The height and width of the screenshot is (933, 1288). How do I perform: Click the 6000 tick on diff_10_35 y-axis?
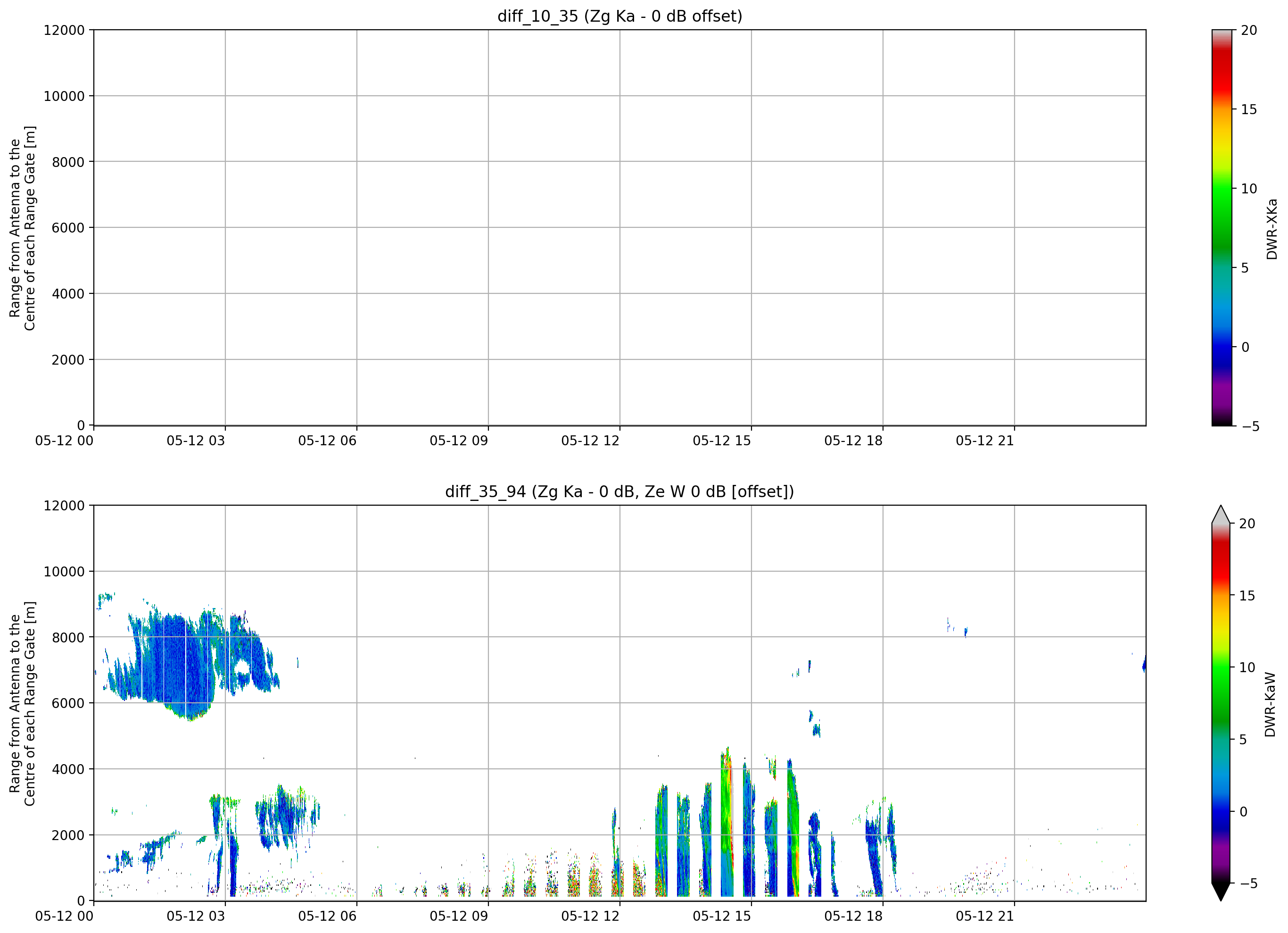coord(68,228)
